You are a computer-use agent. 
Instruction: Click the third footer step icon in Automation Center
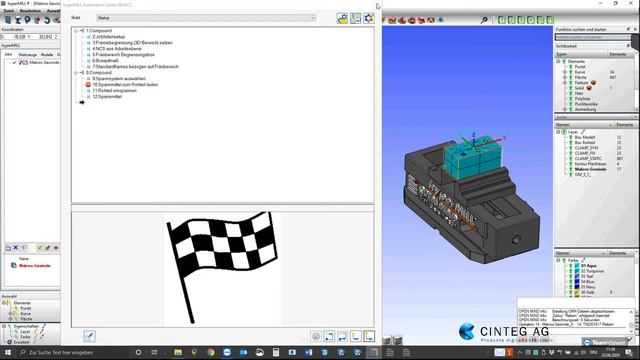(342, 336)
